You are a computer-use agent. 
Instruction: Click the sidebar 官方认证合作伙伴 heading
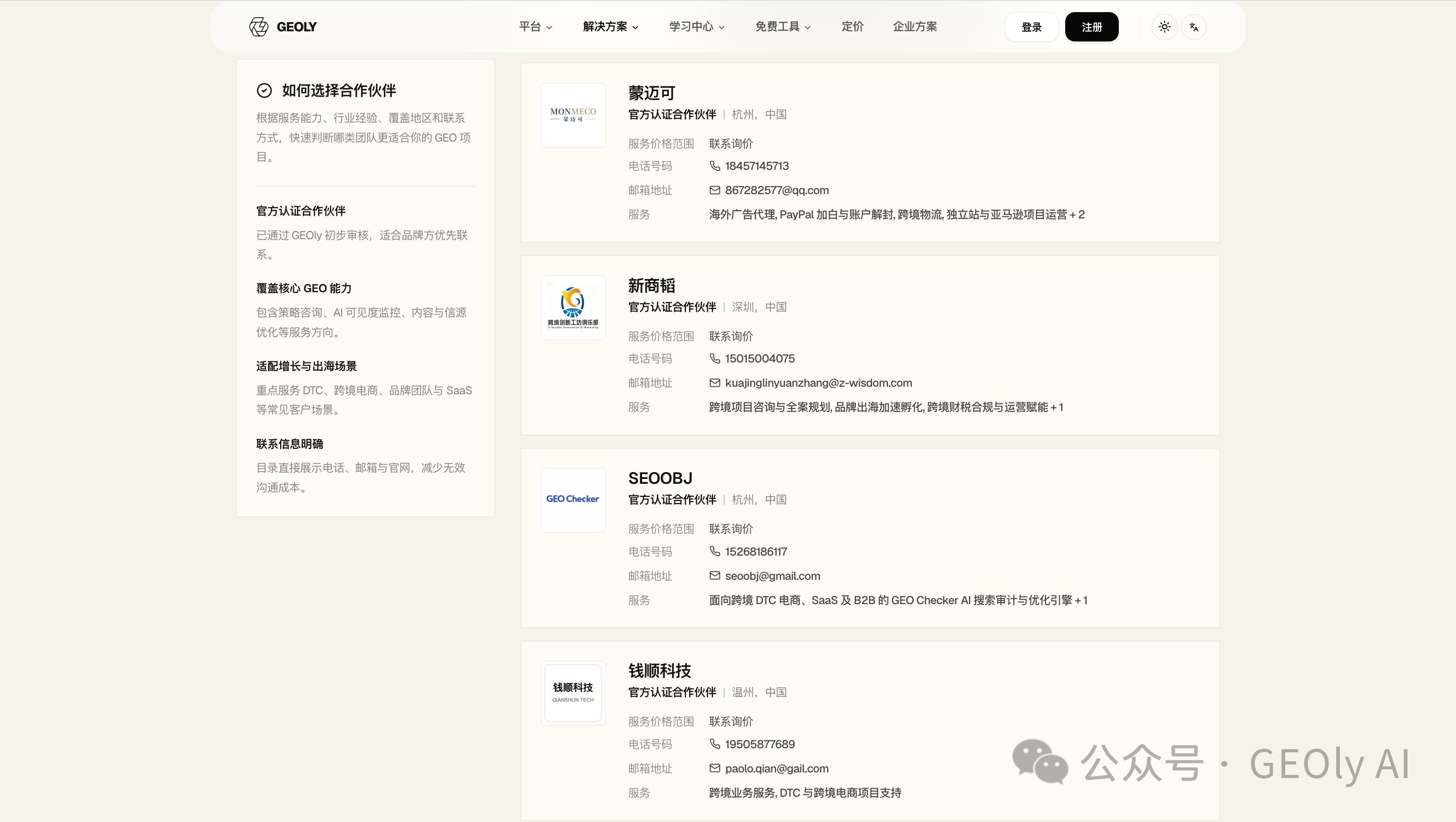tap(301, 211)
